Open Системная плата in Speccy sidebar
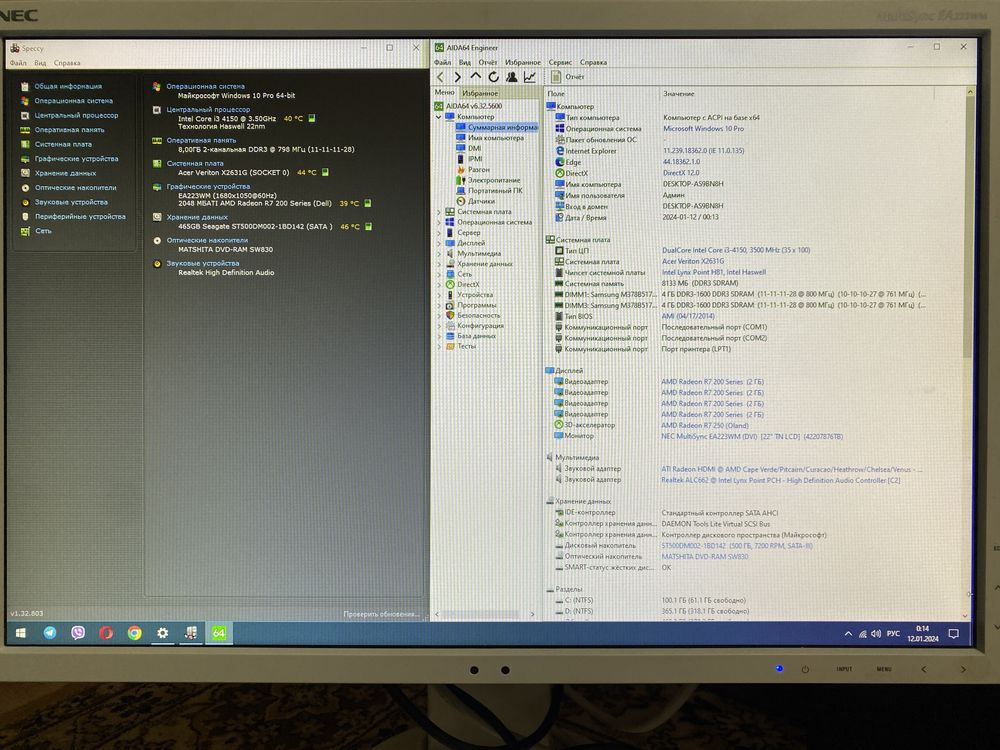The image size is (1000, 750). (x=56, y=145)
